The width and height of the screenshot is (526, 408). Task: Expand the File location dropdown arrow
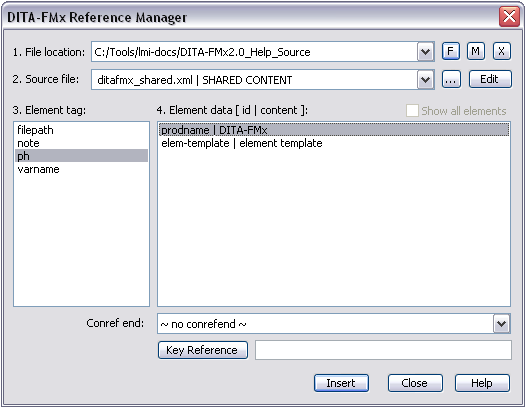(425, 52)
